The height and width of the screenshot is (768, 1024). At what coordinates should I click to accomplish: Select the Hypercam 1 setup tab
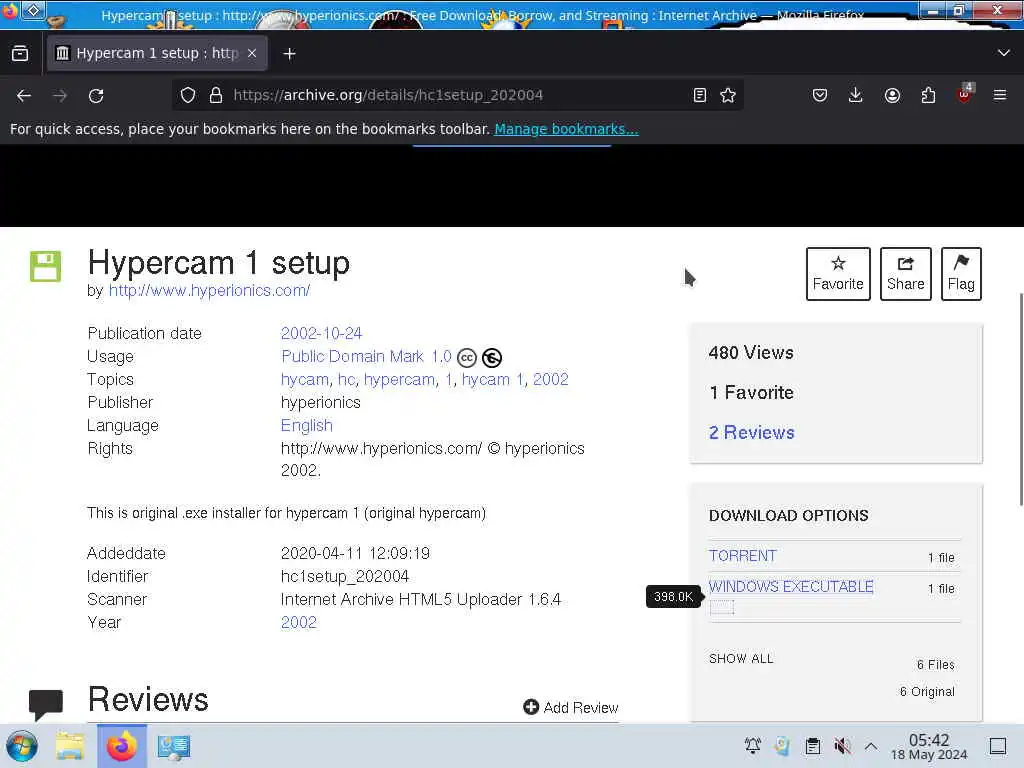157,54
